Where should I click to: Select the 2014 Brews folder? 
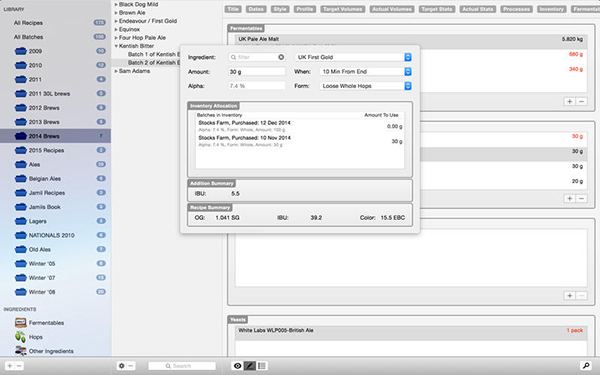pos(55,136)
